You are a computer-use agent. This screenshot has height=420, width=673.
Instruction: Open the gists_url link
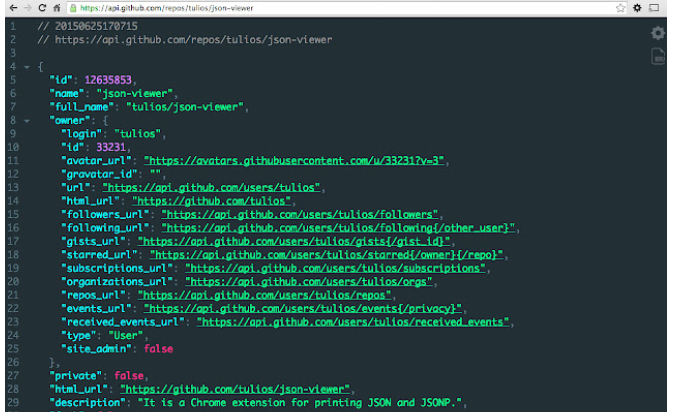pyautogui.click(x=294, y=241)
